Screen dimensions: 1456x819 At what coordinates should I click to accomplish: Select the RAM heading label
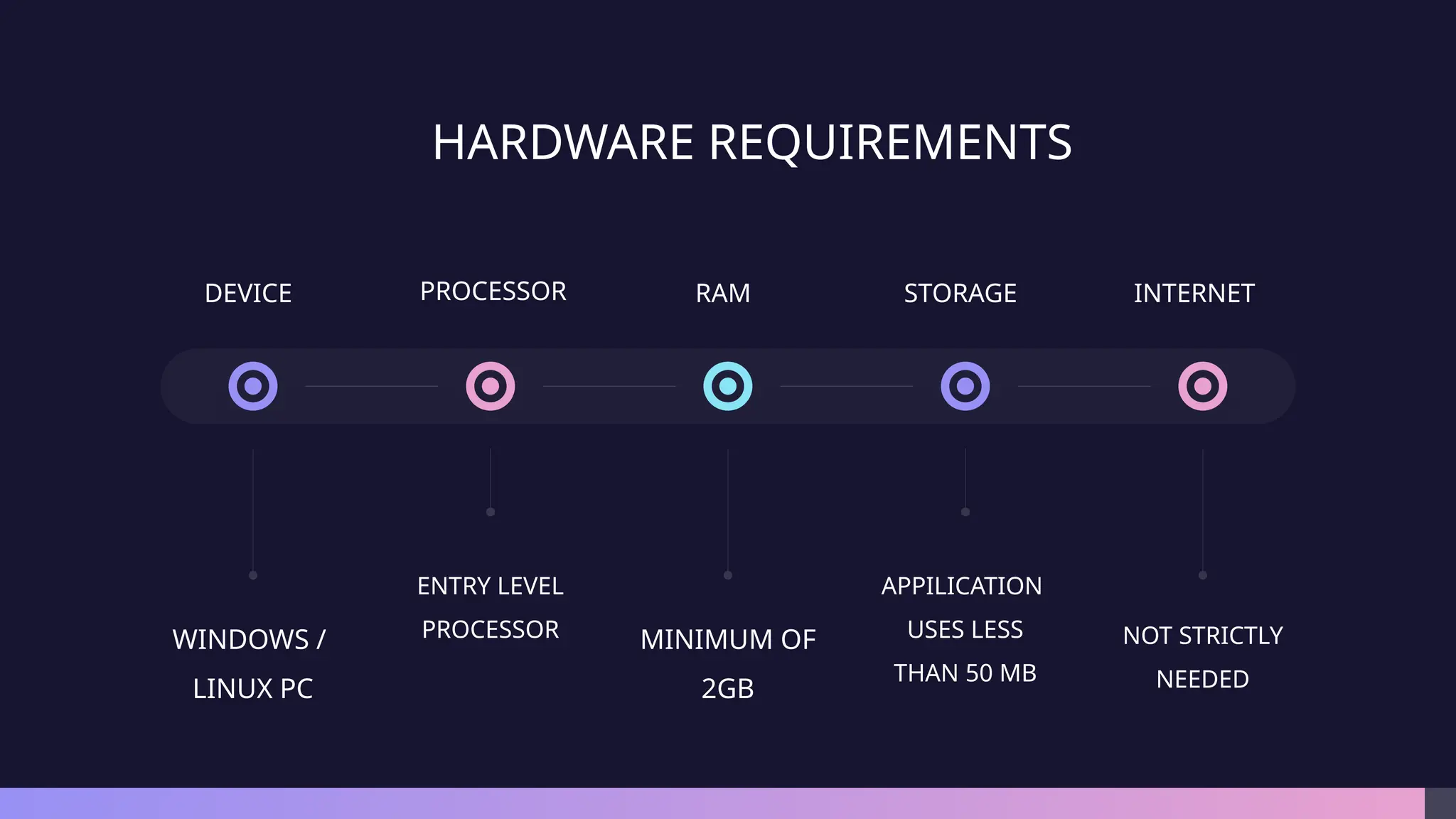click(723, 293)
